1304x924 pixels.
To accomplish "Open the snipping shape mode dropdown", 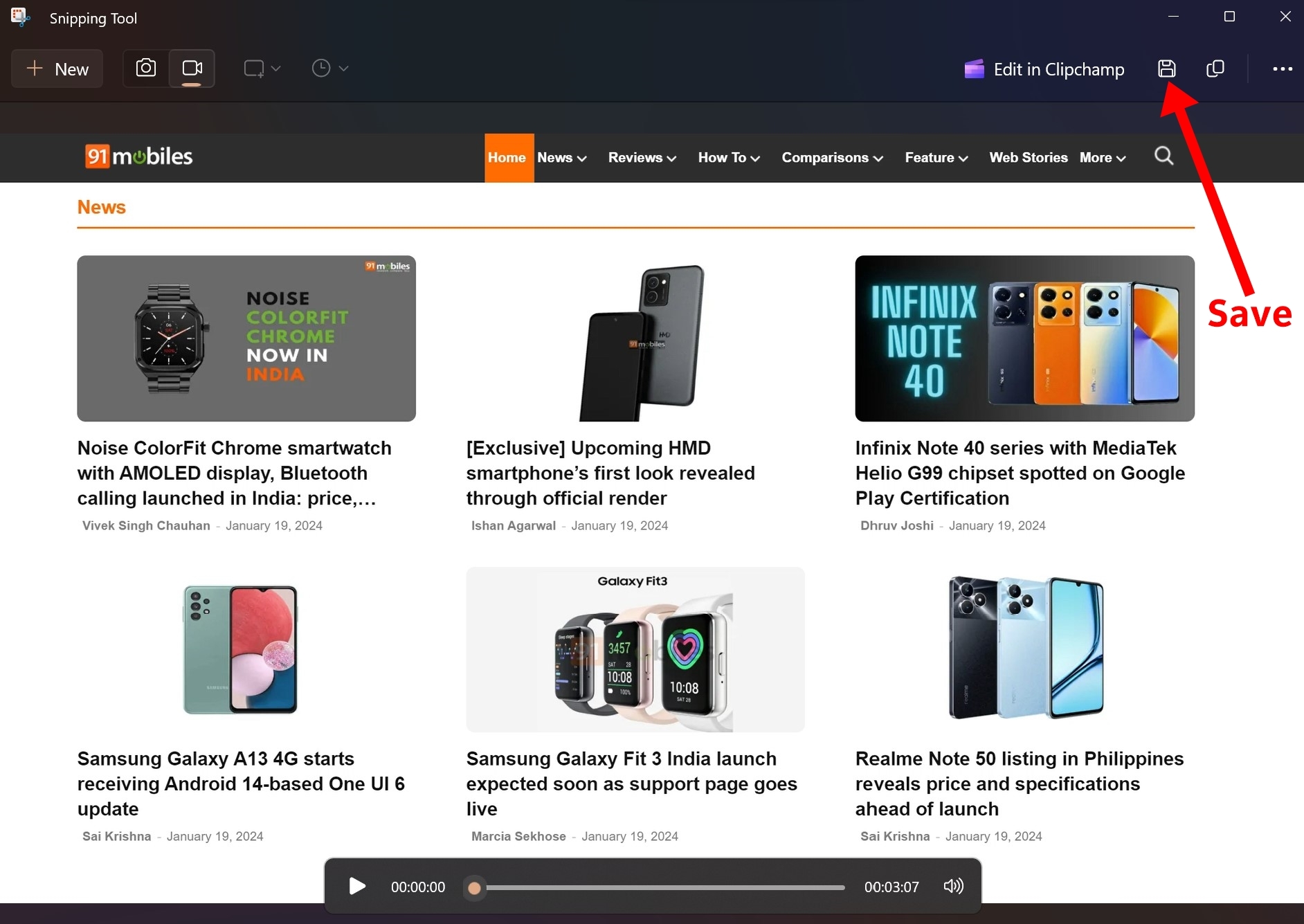I will 262,69.
